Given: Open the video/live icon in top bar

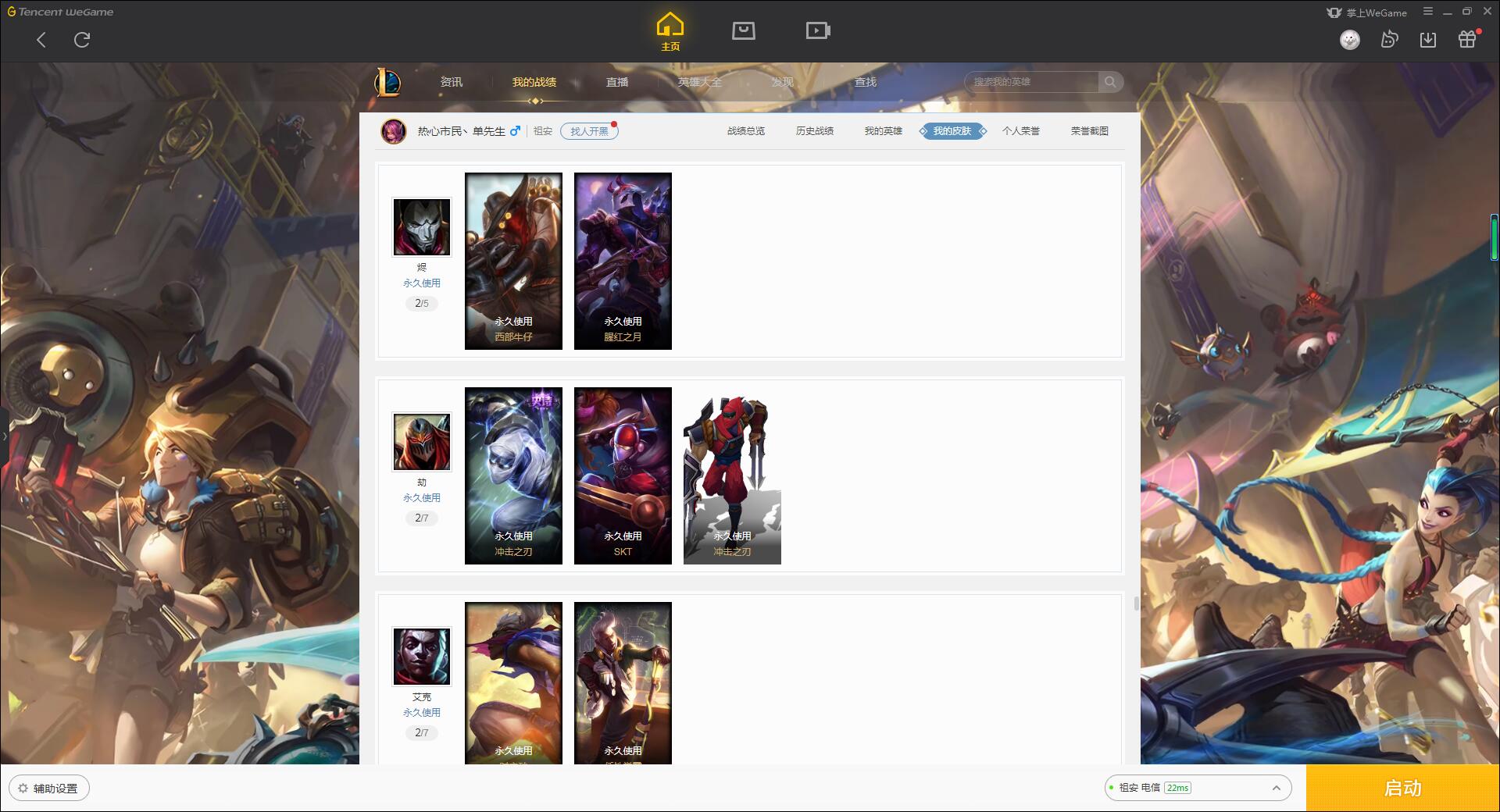Looking at the screenshot, I should click(x=818, y=30).
